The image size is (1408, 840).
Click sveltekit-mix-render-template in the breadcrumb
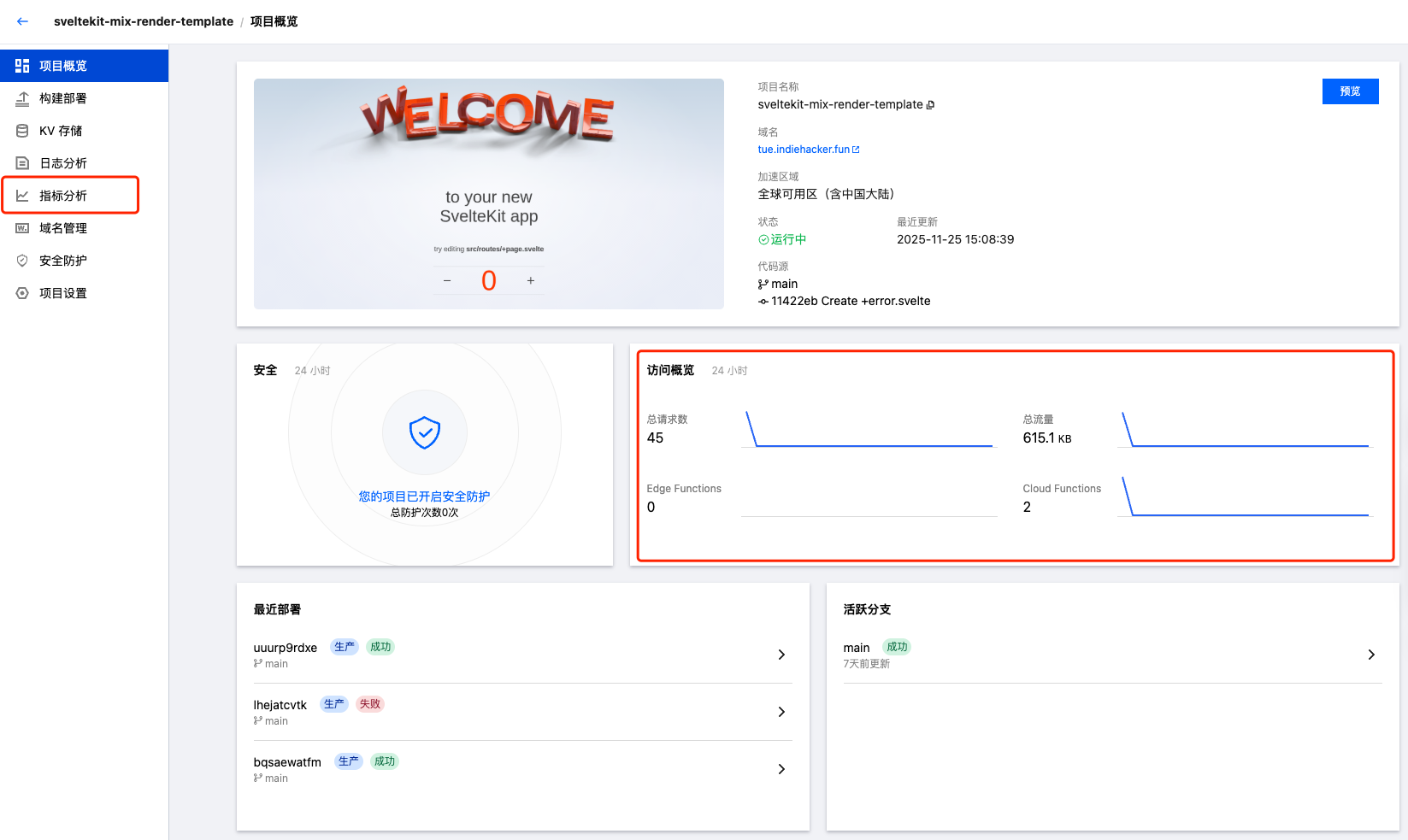[144, 21]
